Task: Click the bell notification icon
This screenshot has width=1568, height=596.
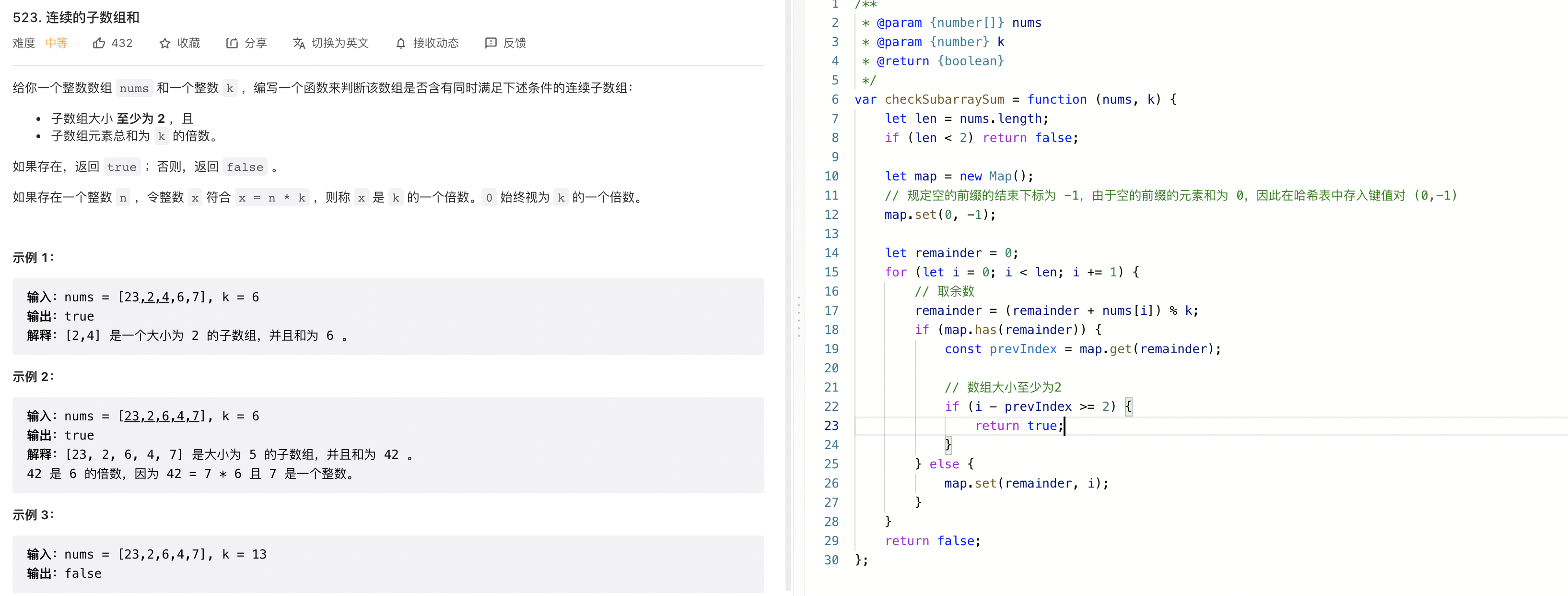Action: pos(400,43)
